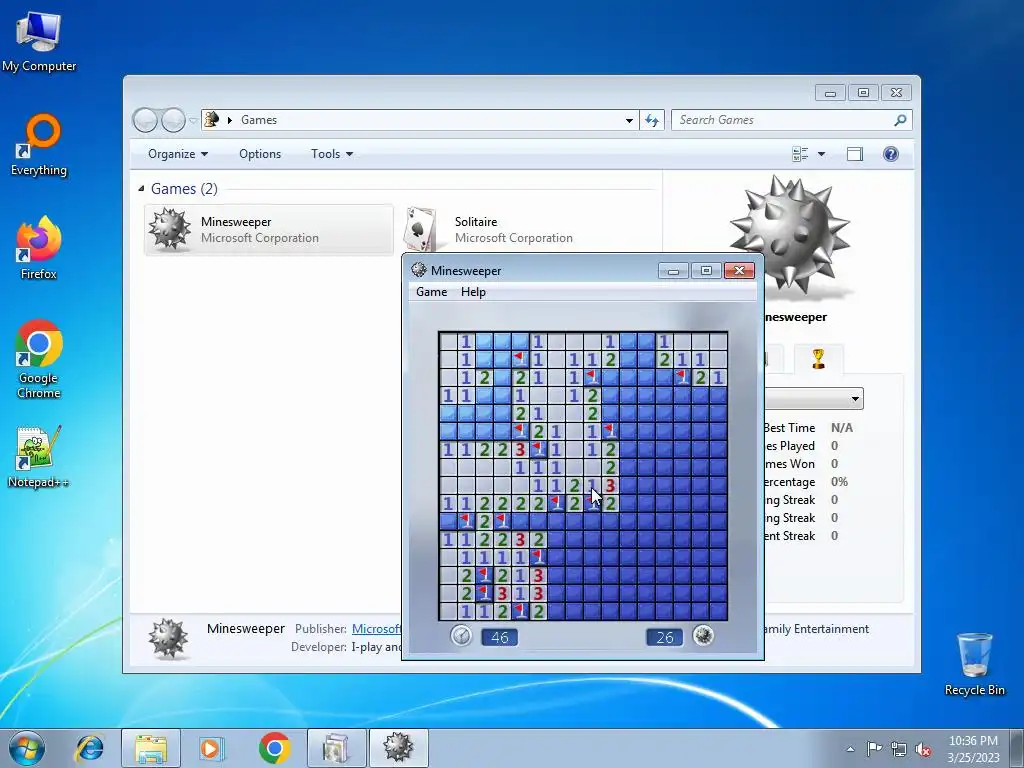Click Best Time N/A statistic

click(x=808, y=428)
